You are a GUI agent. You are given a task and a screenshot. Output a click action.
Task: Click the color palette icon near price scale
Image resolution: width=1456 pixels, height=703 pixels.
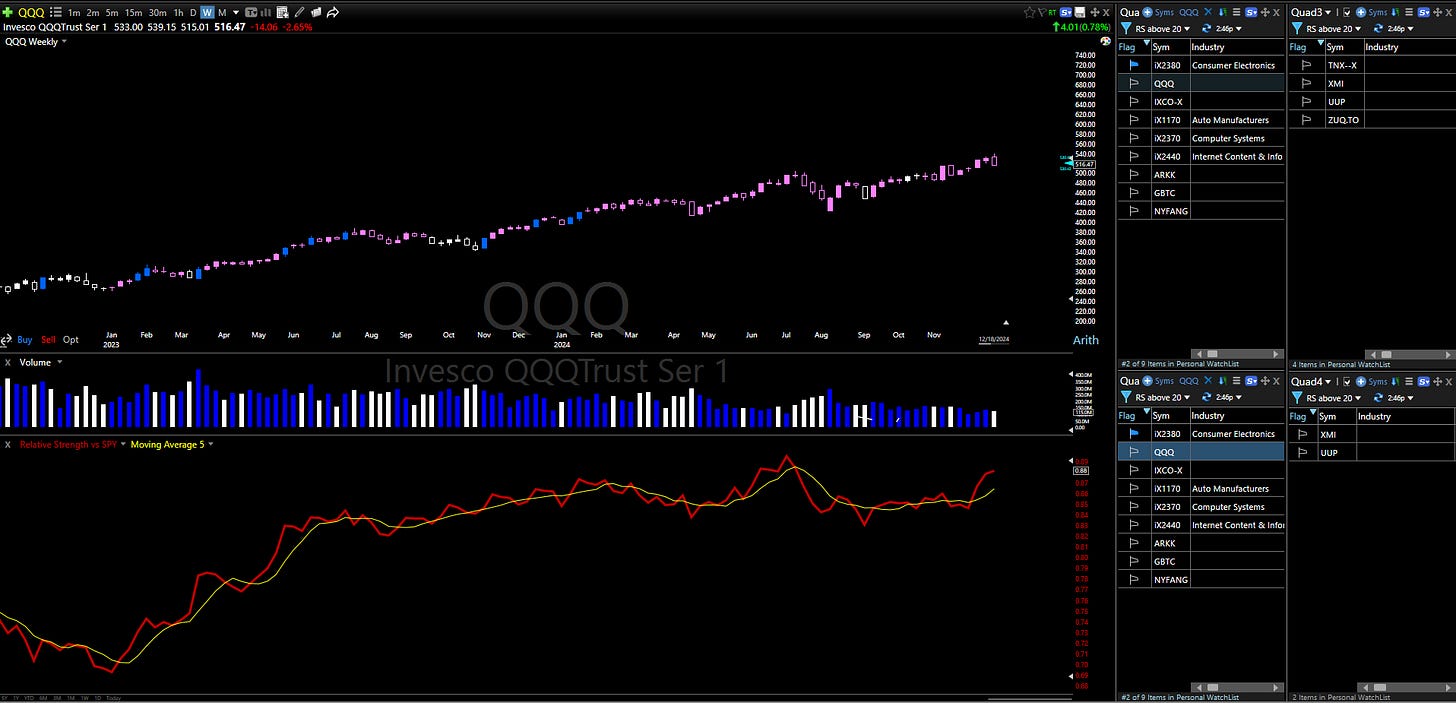point(1105,40)
